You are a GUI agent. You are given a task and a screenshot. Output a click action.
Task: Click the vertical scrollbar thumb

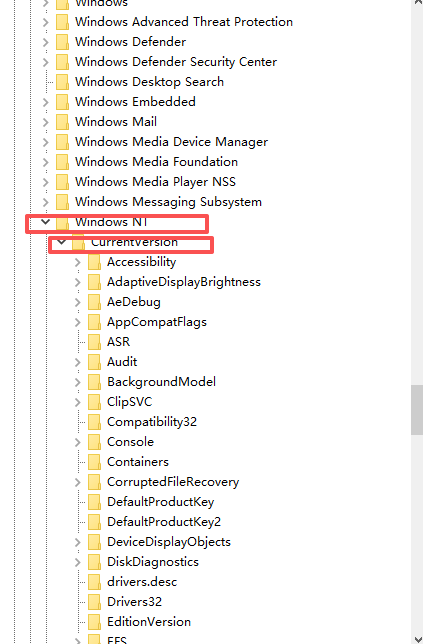417,409
